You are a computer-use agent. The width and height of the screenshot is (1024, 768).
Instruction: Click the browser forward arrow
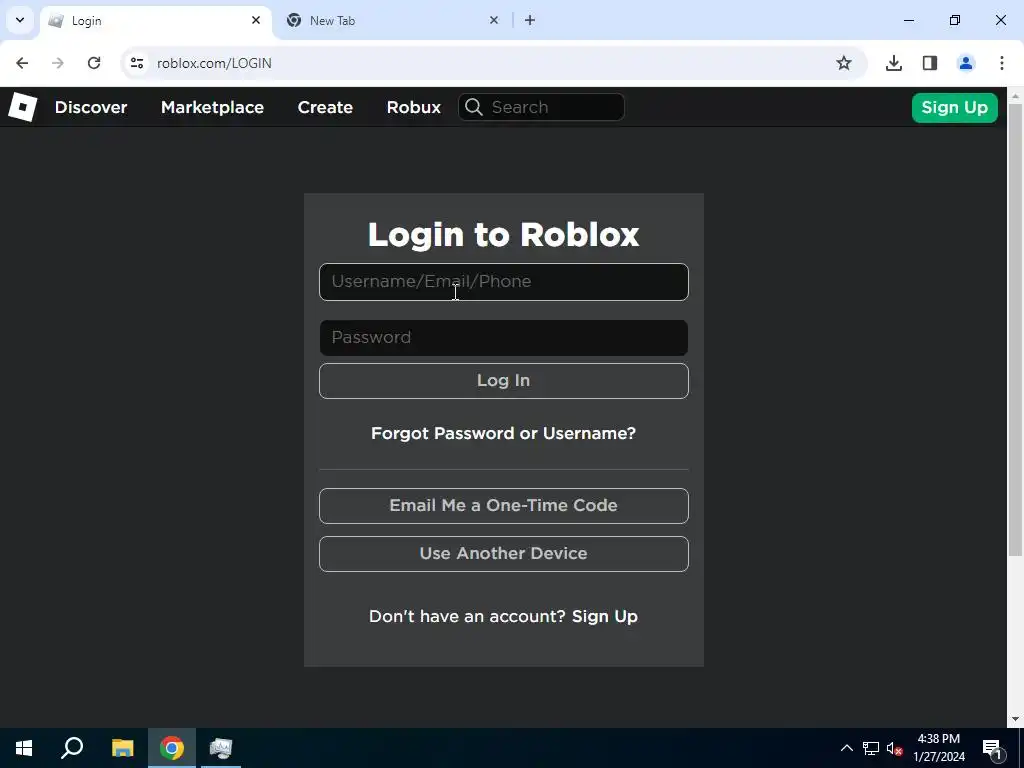point(58,63)
